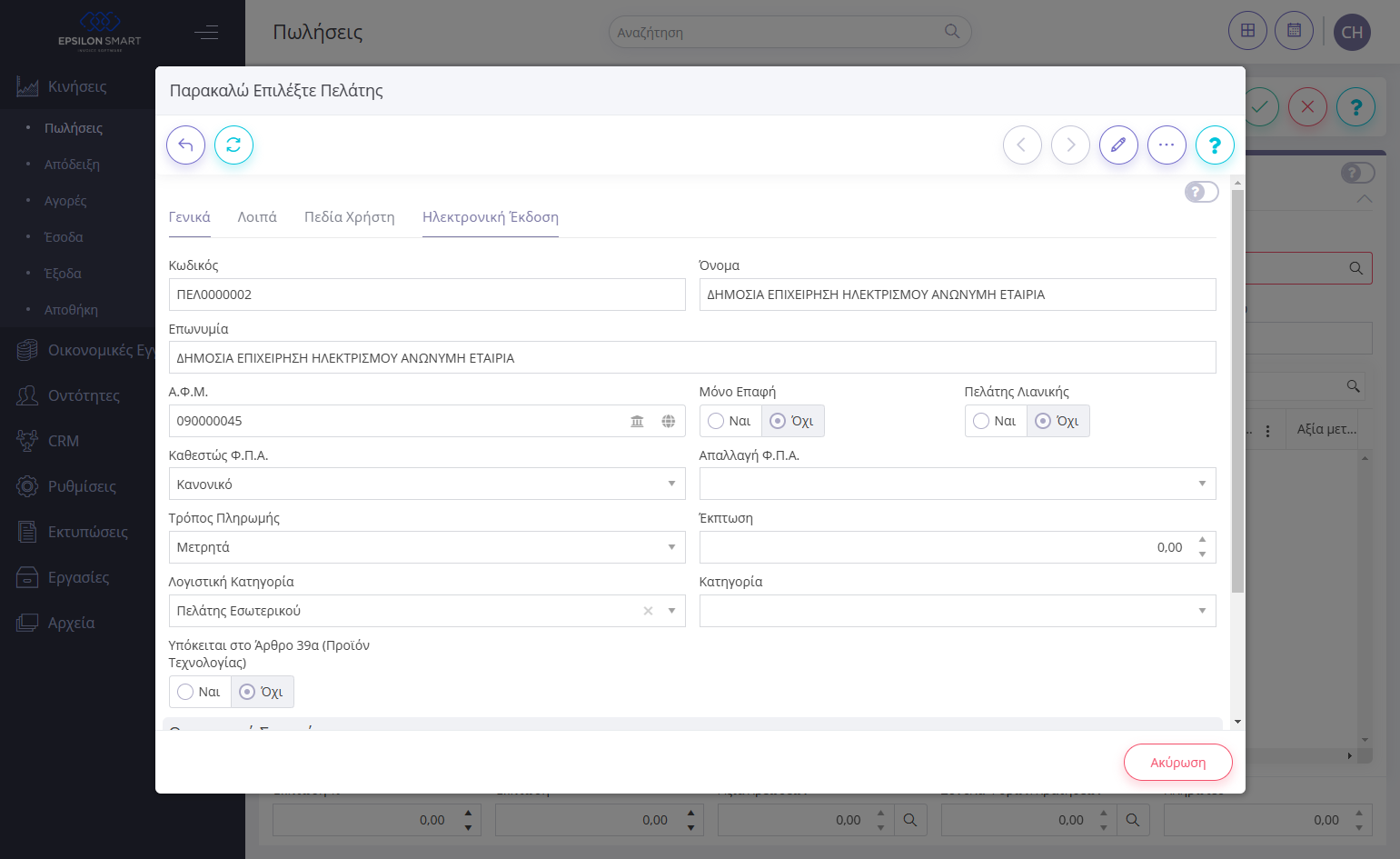
Task: Switch to the Γενικά tab
Action: click(x=190, y=217)
